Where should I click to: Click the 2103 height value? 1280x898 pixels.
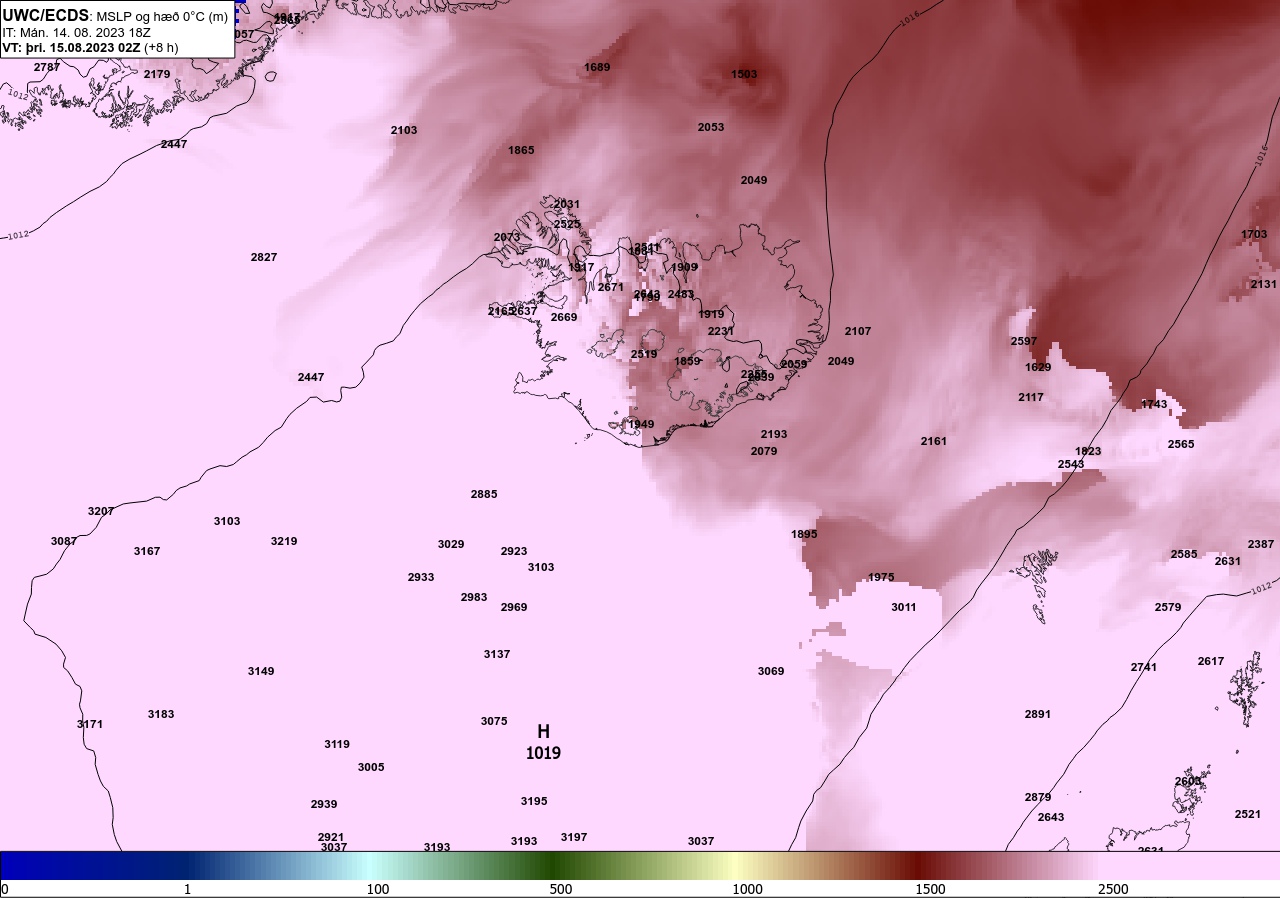404,130
